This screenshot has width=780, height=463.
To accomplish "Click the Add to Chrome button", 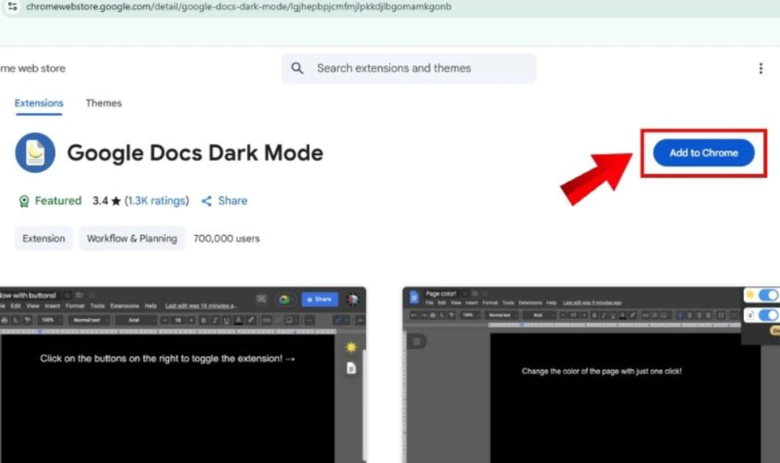I will (703, 153).
